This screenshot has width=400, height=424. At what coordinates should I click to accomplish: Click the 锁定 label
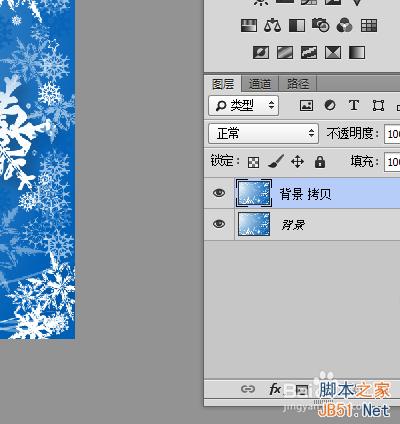(x=225, y=161)
